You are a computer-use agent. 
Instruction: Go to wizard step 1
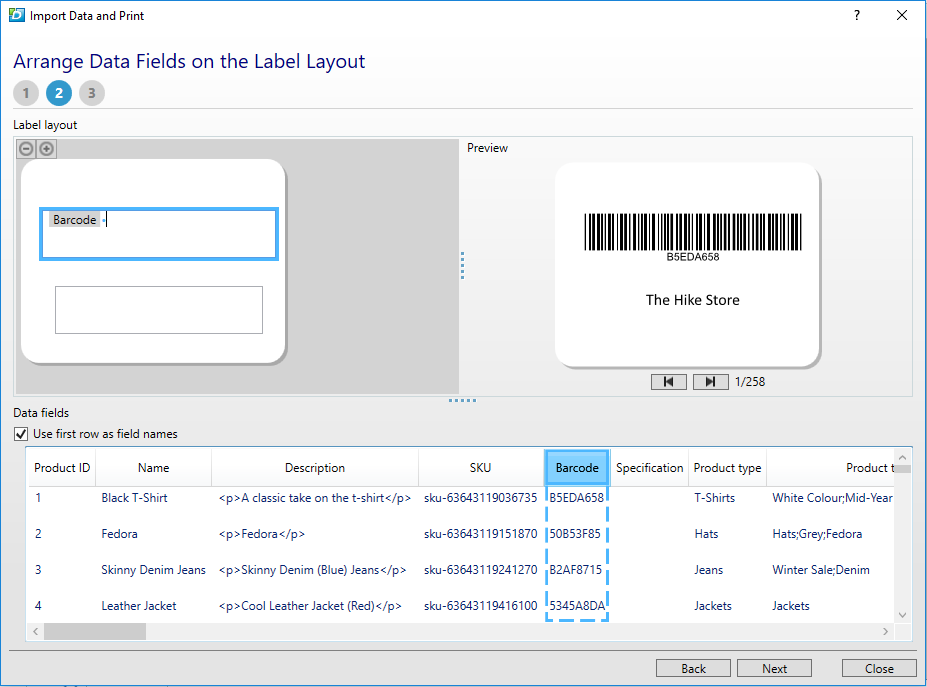26,93
